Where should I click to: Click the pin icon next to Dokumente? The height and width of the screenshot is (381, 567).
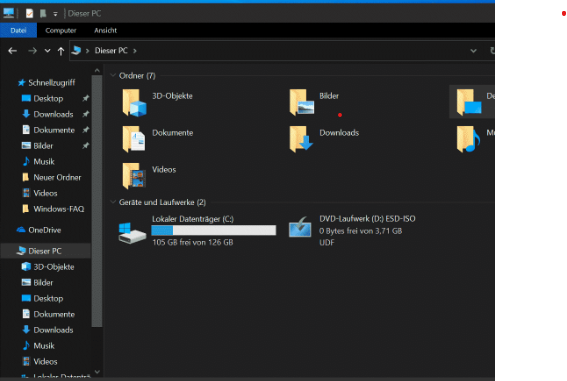85,130
